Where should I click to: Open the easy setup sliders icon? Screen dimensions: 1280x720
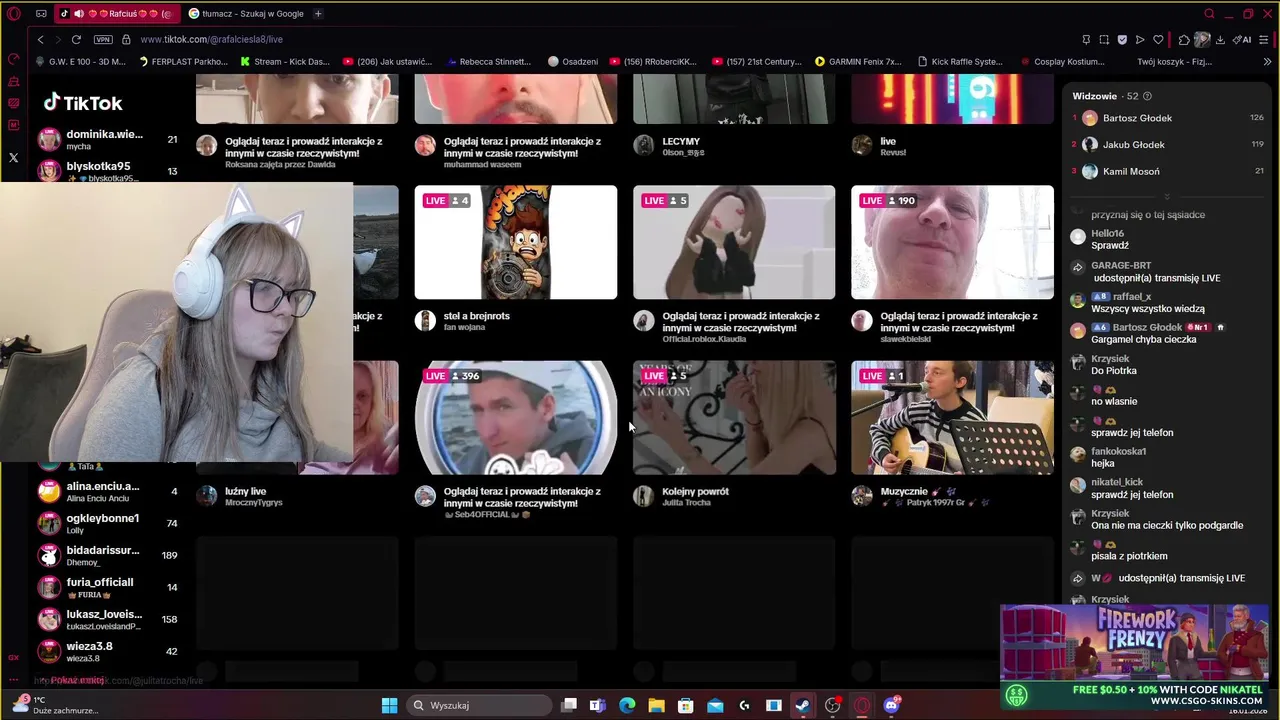1264,39
